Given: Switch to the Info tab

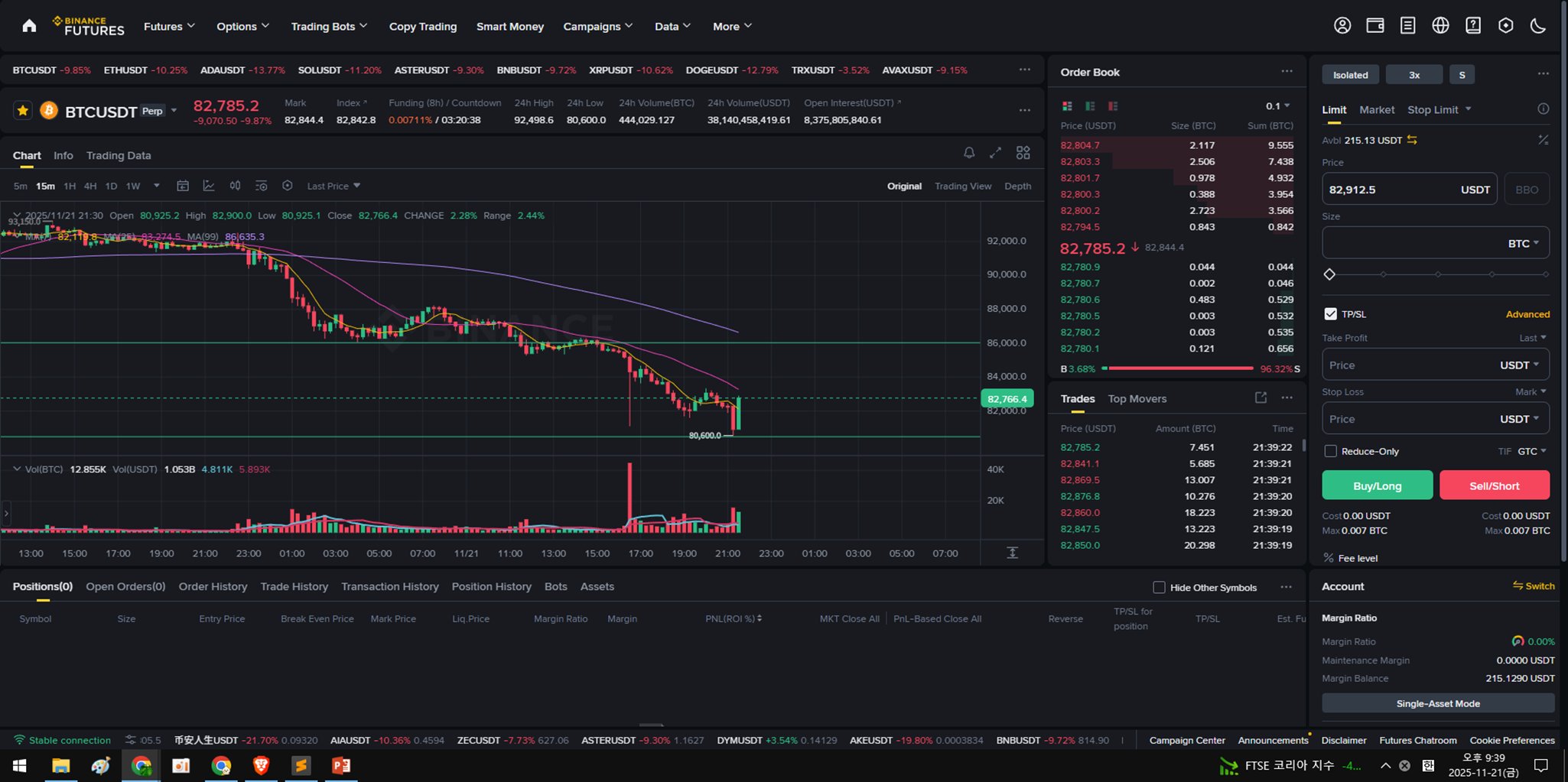Looking at the screenshot, I should (63, 155).
